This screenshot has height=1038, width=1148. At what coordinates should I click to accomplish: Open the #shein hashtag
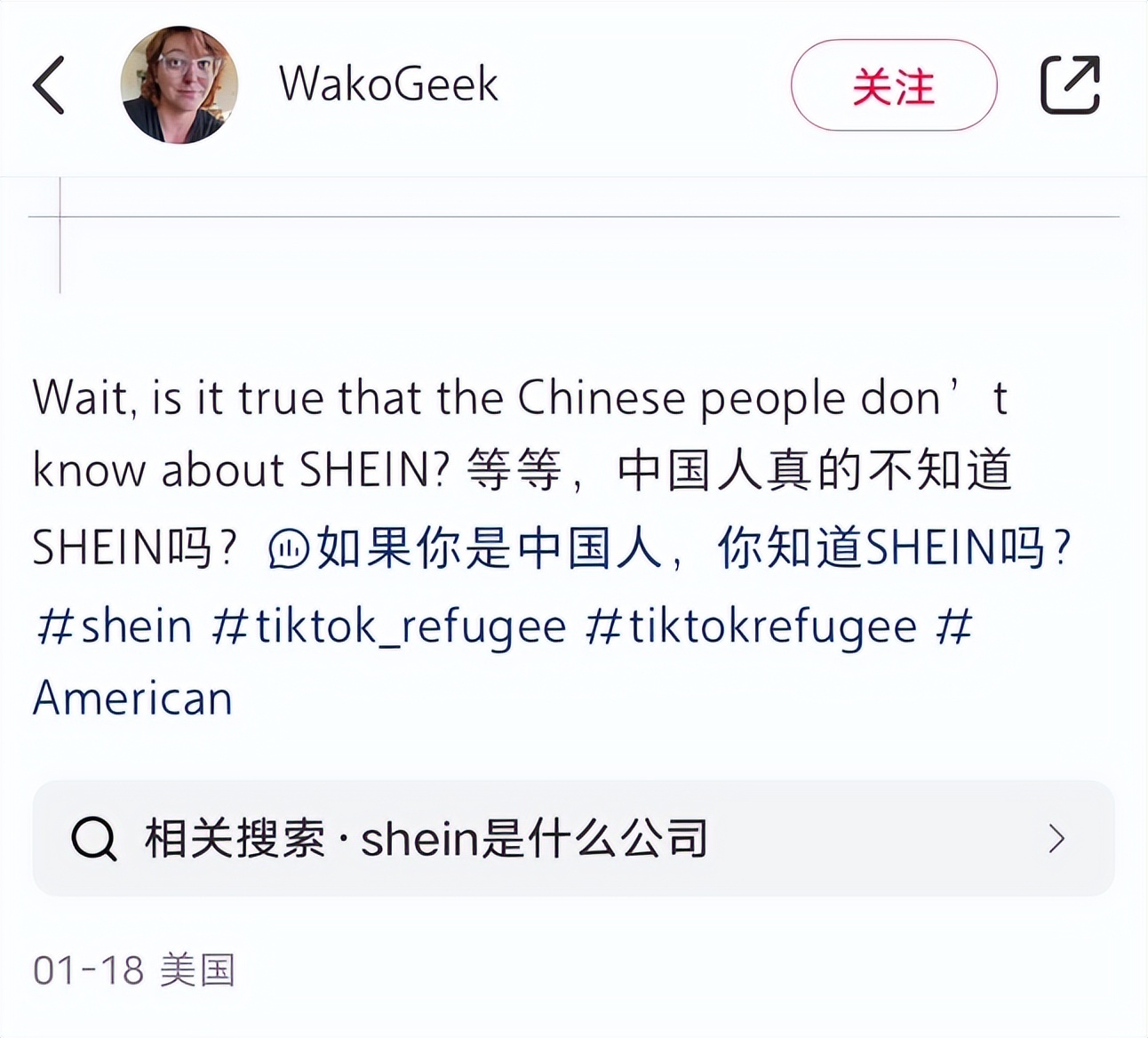coord(114,627)
